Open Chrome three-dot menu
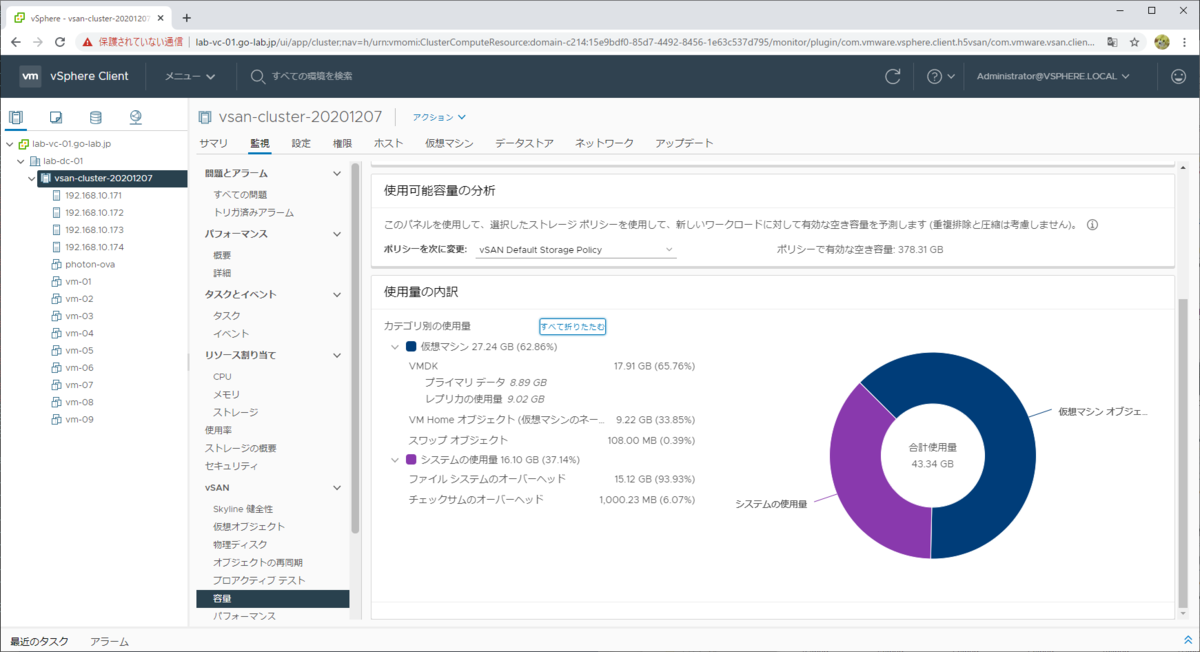 tap(1185, 42)
